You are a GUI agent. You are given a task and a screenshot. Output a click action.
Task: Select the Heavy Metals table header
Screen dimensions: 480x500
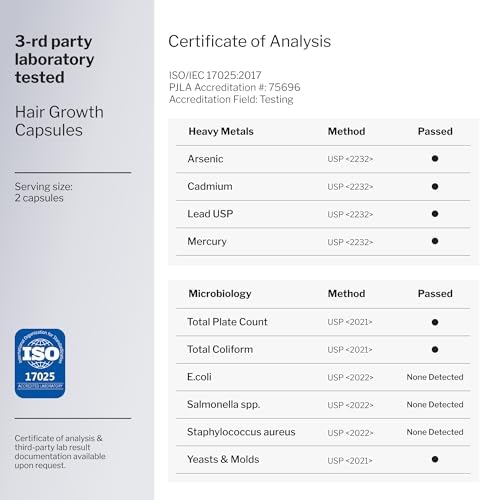(221, 131)
